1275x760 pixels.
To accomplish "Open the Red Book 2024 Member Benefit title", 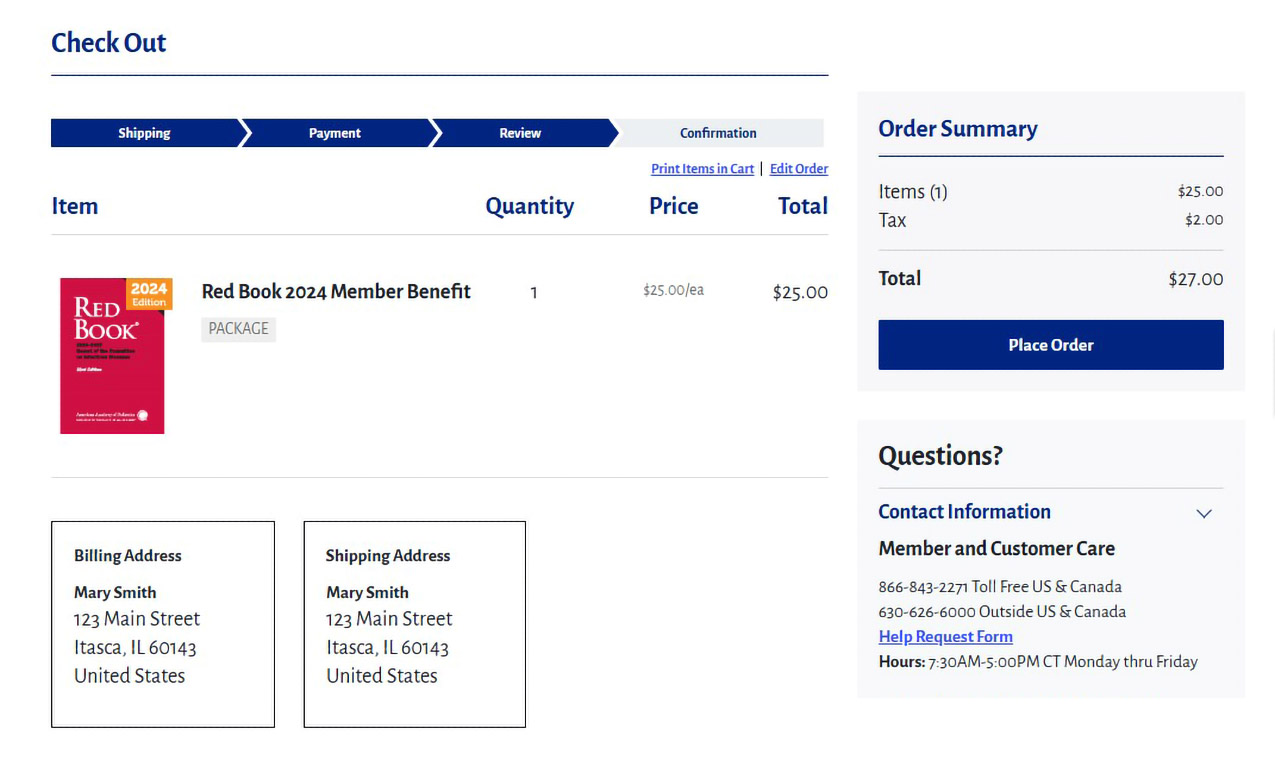I will (x=336, y=292).
